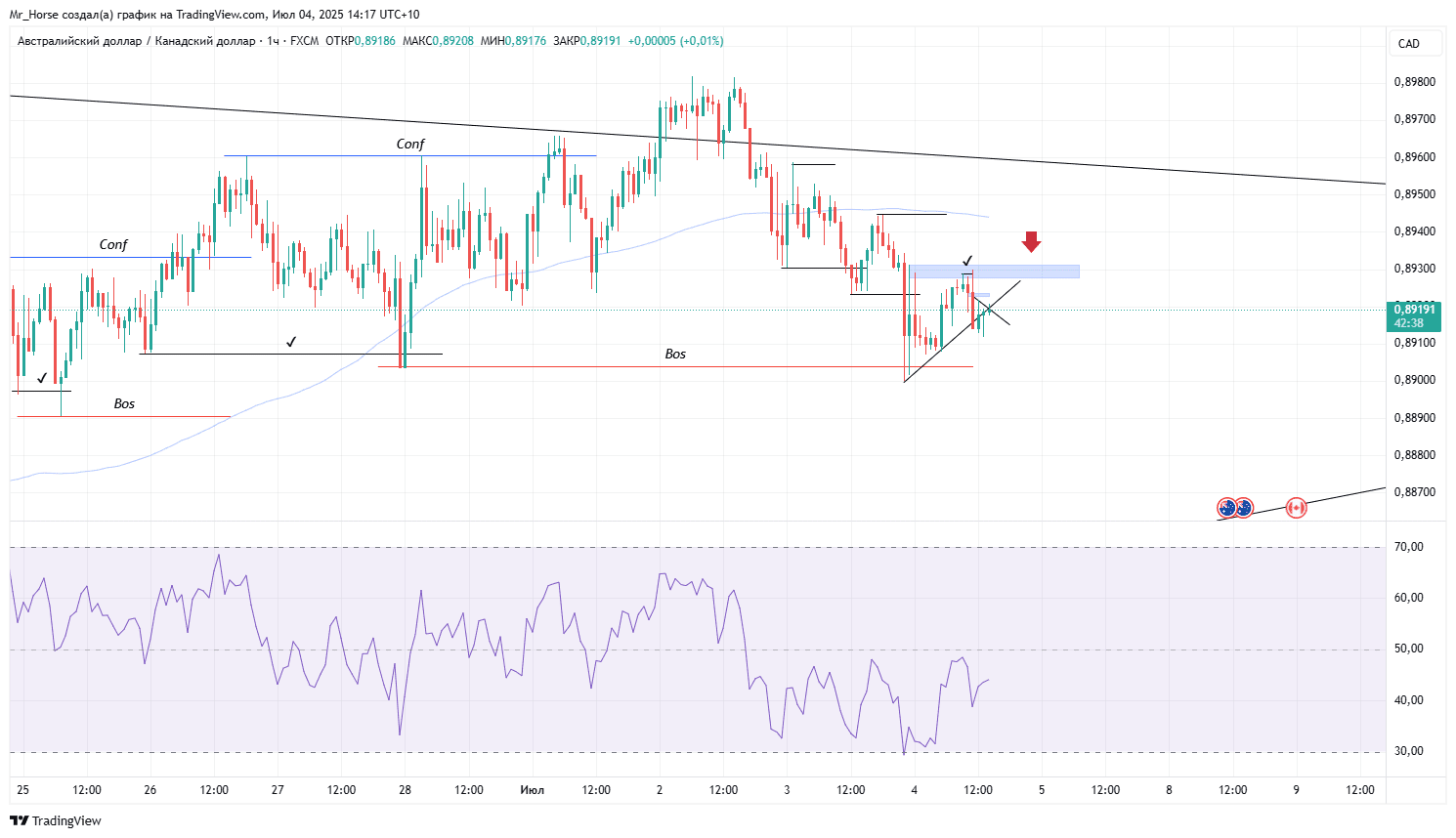Open the CAD currency button

coord(1414,43)
